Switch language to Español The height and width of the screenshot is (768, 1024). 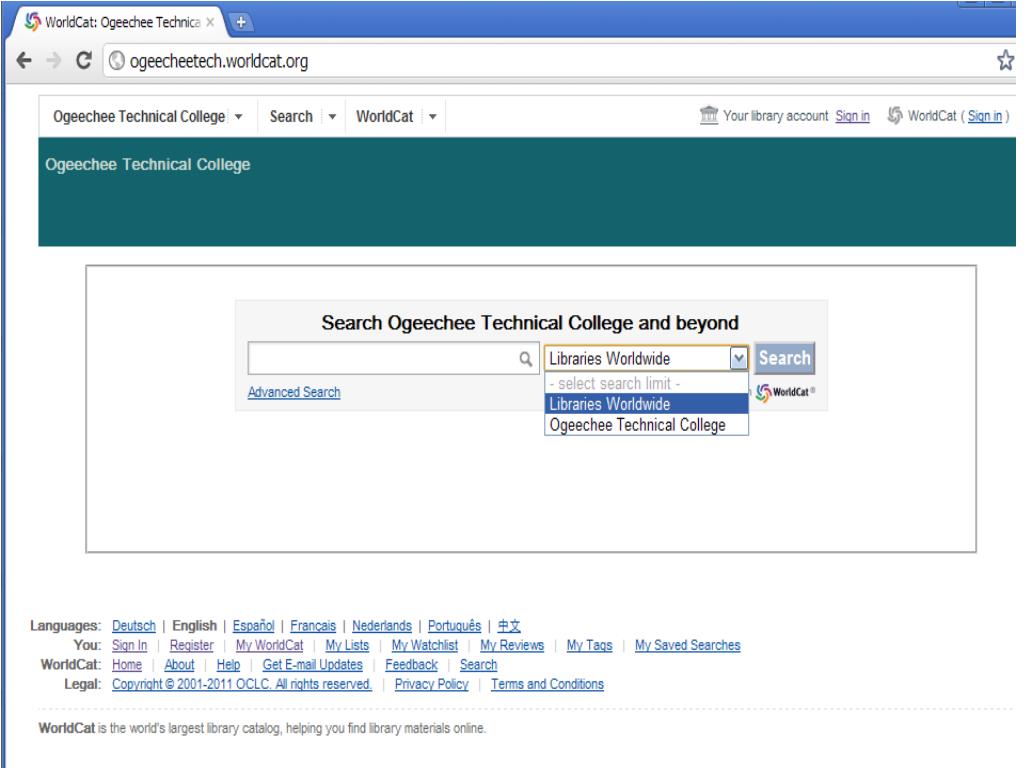click(x=253, y=626)
